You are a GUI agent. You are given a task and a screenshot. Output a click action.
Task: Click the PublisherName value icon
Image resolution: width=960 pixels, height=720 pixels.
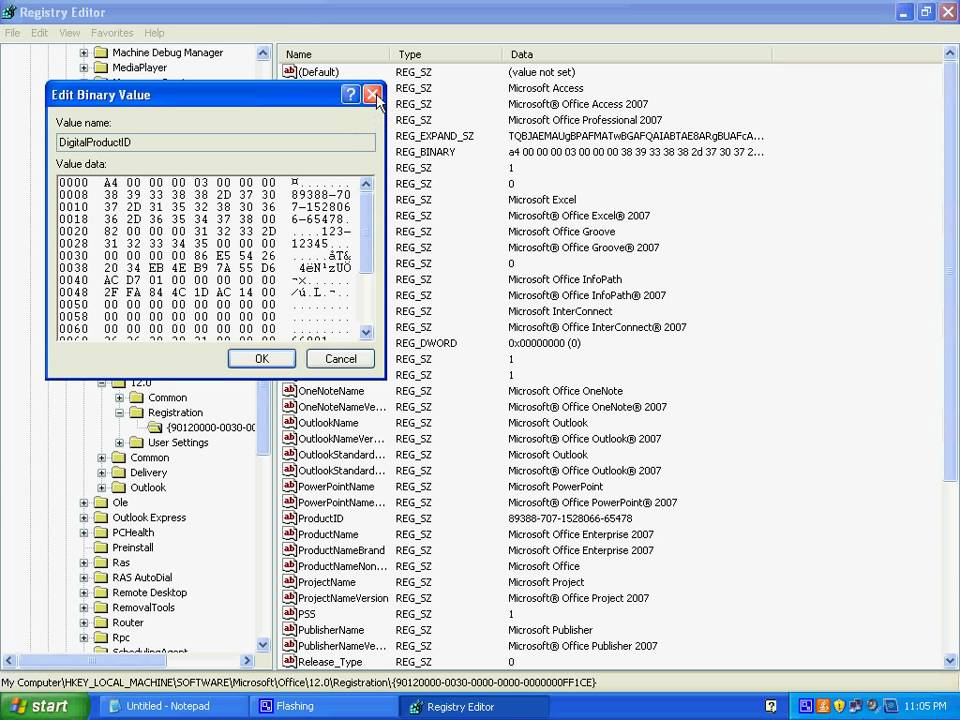(289, 629)
